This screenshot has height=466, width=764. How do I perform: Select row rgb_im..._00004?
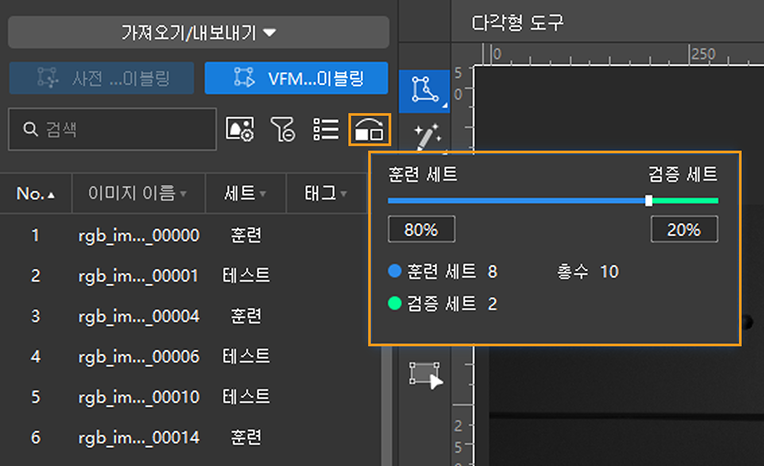tap(190, 316)
